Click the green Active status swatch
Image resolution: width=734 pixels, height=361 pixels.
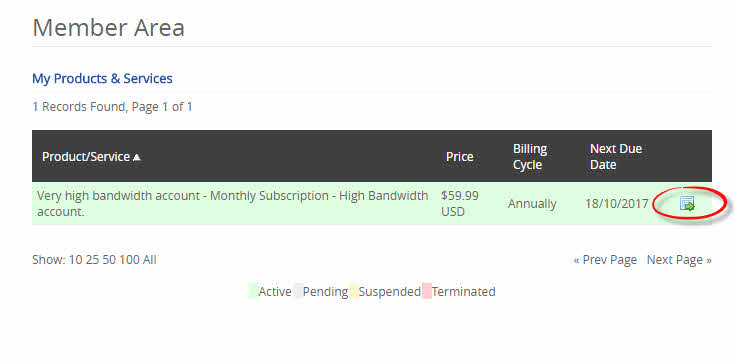253,291
